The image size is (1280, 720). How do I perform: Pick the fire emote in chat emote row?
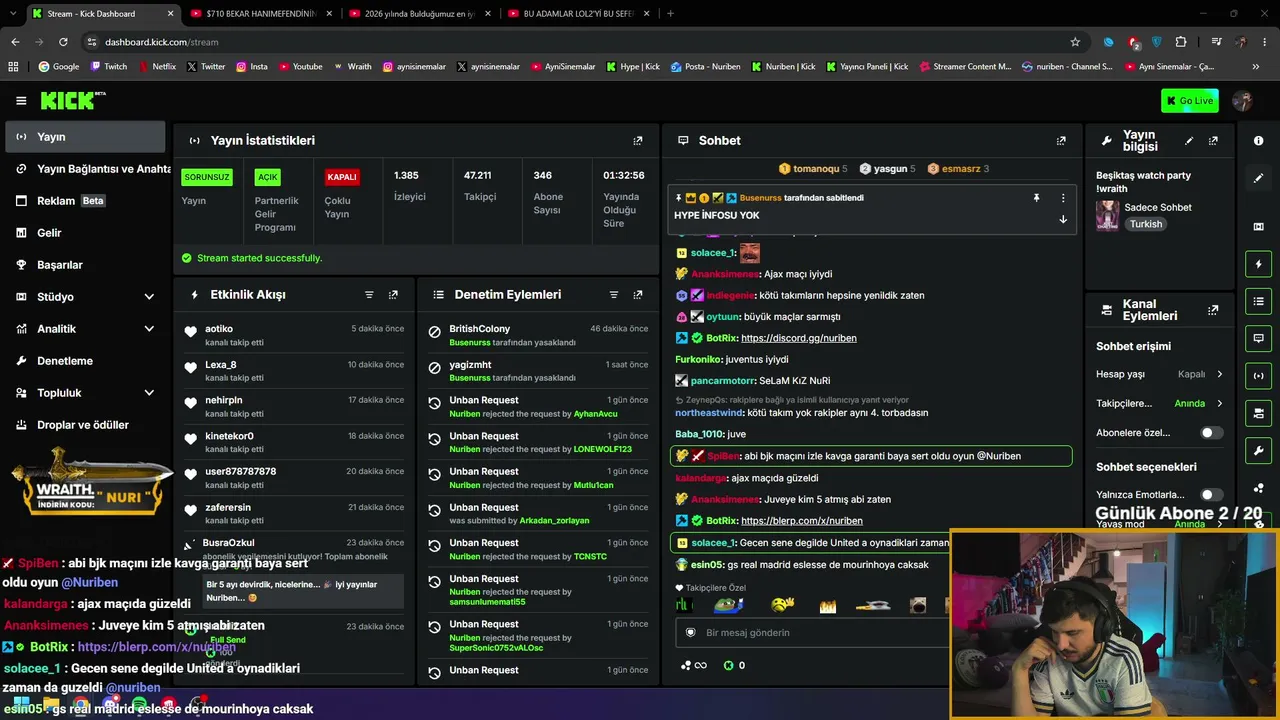(x=828, y=605)
